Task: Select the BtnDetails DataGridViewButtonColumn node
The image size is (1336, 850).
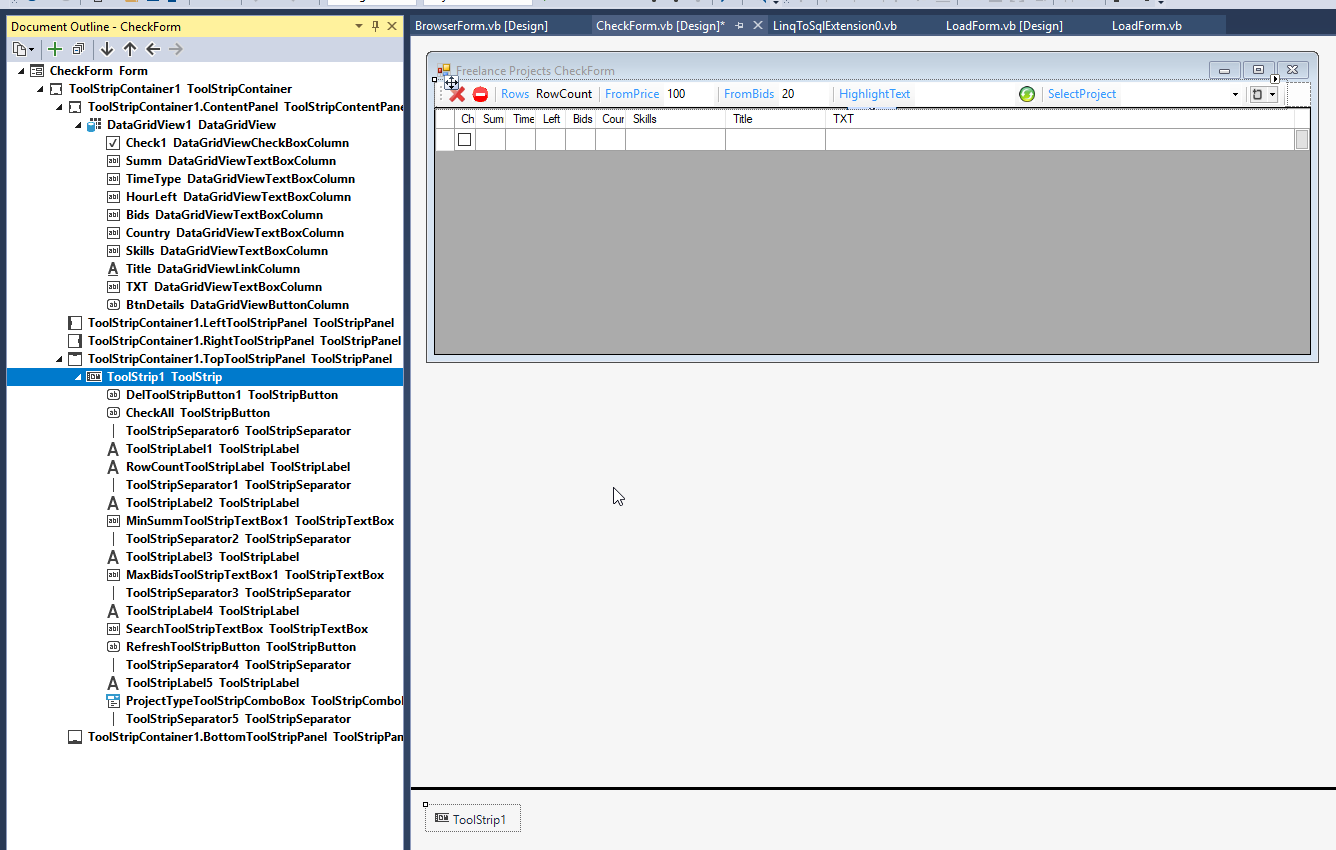Action: coord(237,305)
